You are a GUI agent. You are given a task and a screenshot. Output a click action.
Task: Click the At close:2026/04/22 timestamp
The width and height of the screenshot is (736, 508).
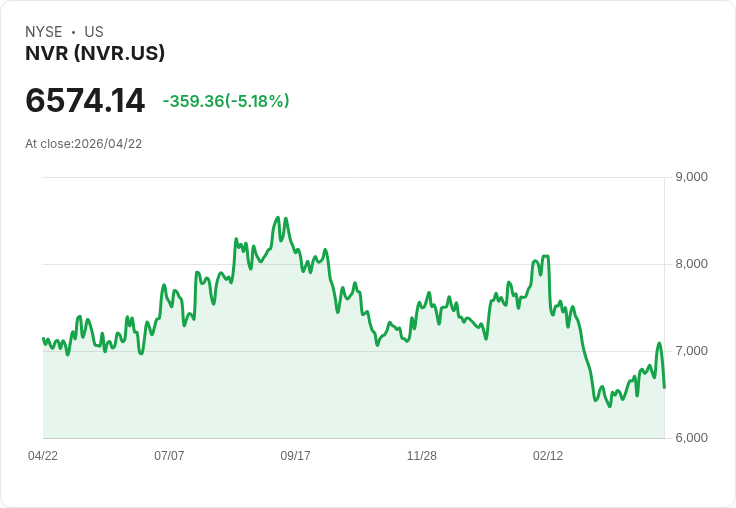[x=84, y=144]
